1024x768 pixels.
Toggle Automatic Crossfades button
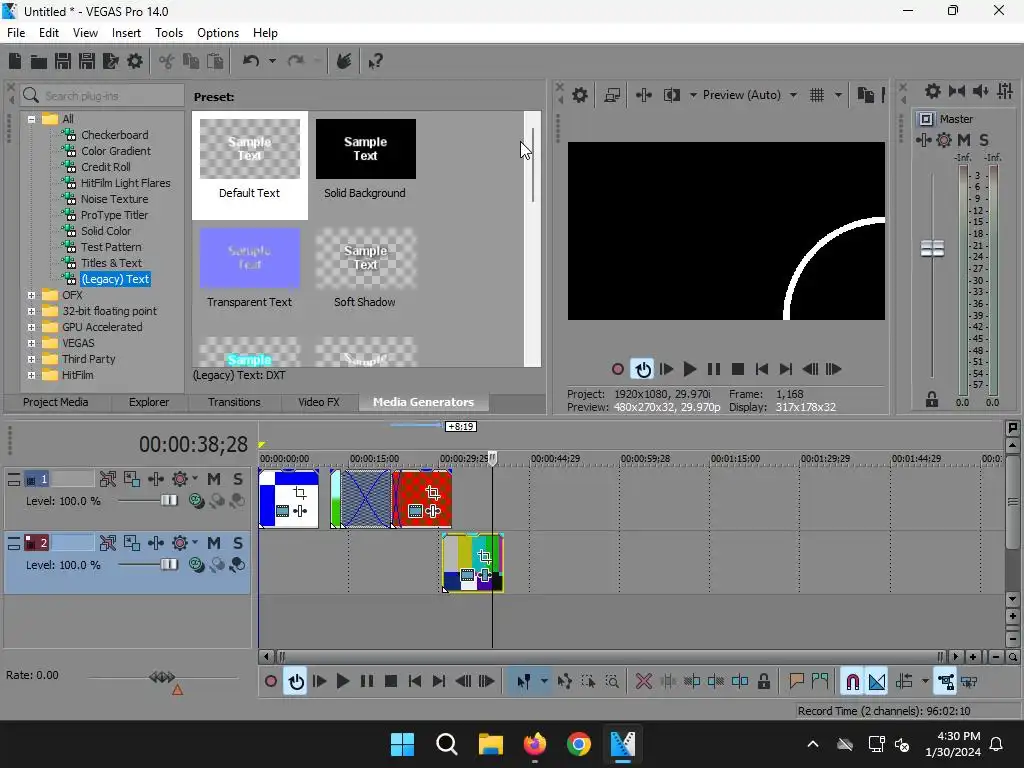pos(877,682)
